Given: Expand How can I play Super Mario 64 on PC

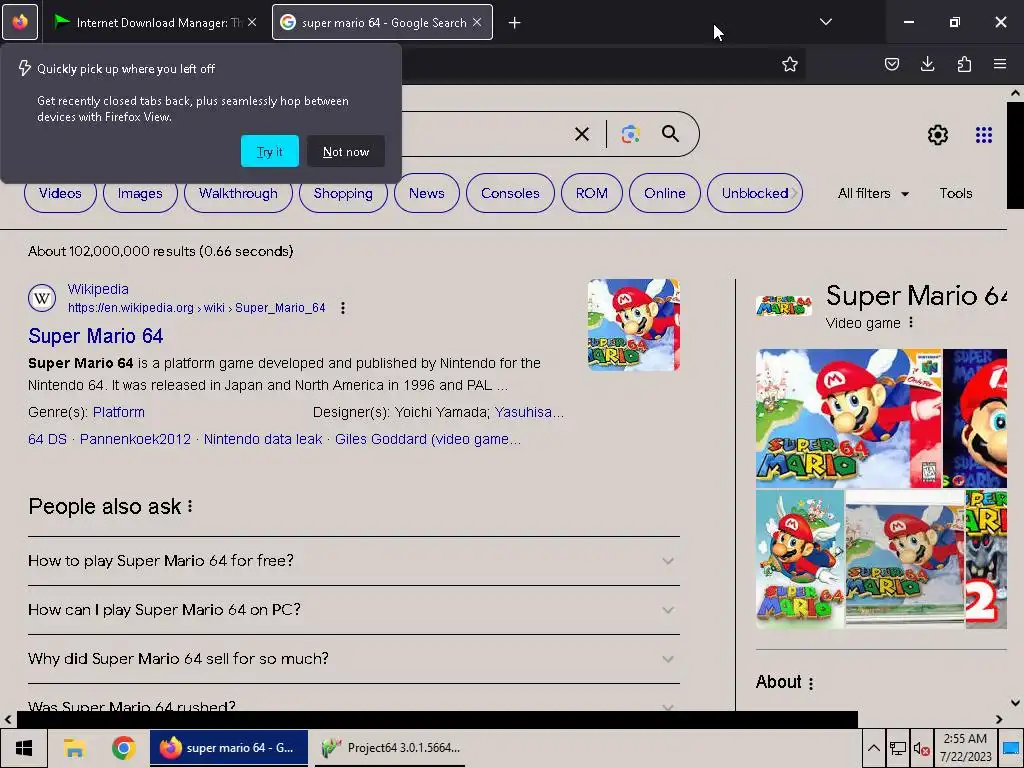Looking at the screenshot, I should [354, 609].
